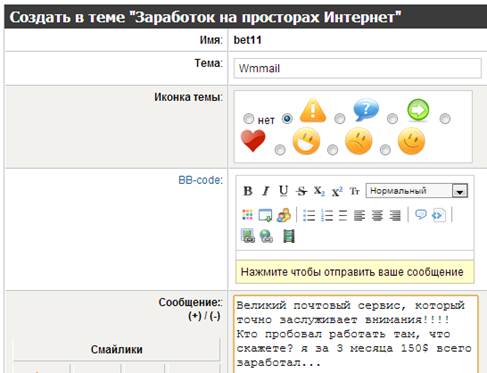487x373 pixels.
Task: Insert a bulleted list icon
Action: tap(309, 215)
